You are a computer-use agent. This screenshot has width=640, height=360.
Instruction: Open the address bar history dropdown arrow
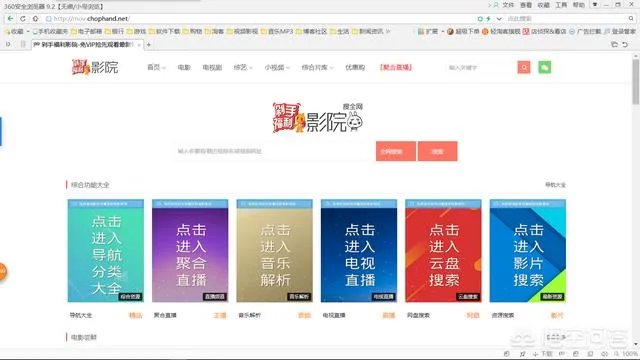click(x=499, y=19)
